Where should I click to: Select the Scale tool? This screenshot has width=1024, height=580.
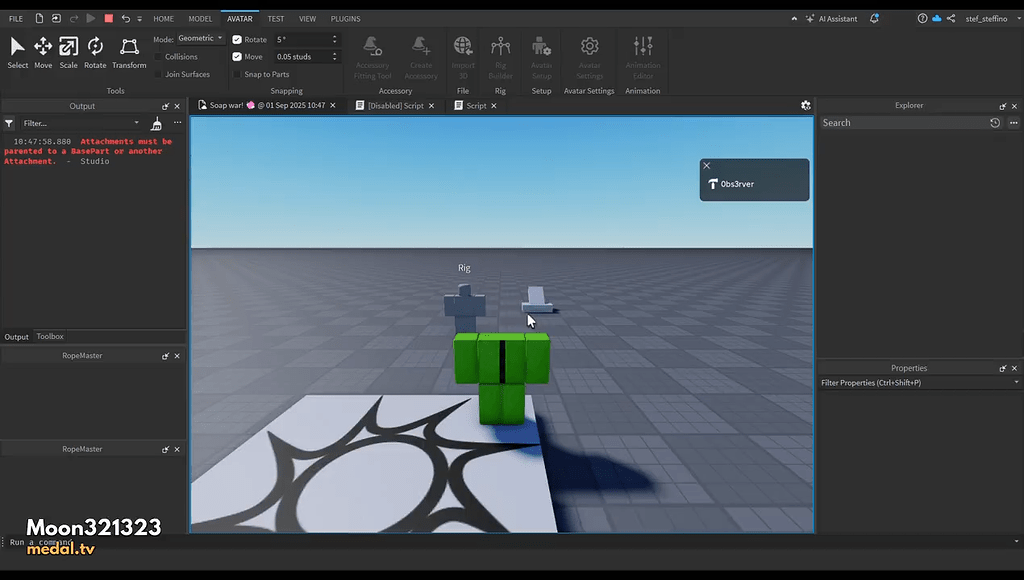68,50
